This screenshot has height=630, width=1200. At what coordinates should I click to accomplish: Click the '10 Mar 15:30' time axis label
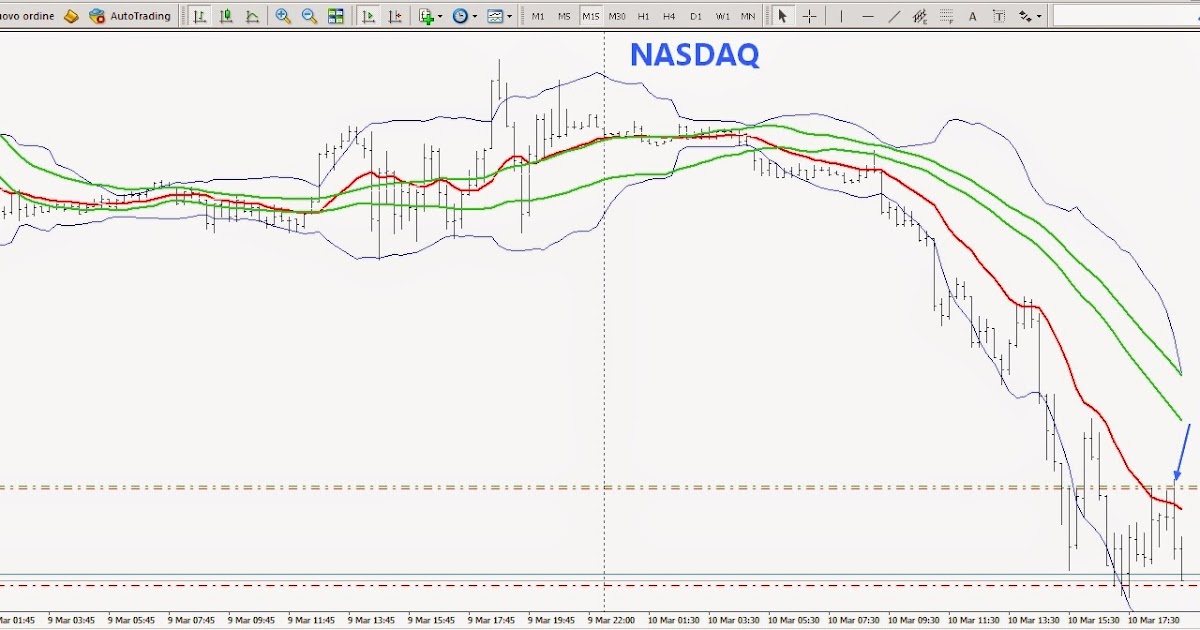tap(1094, 621)
